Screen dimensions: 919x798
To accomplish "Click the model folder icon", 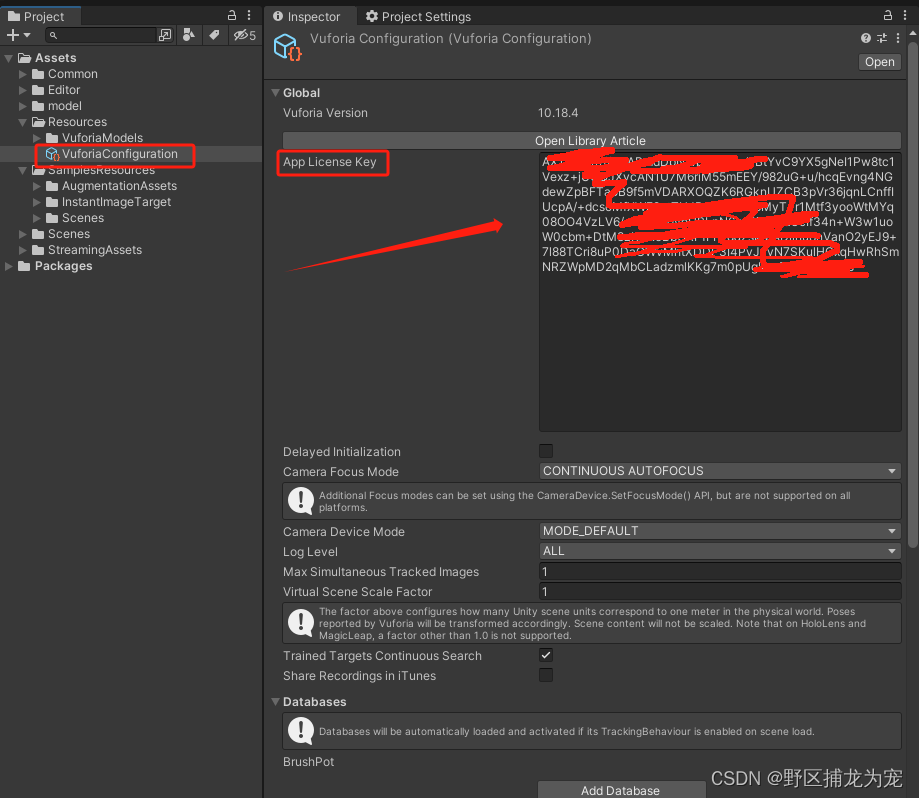I will 38,106.
